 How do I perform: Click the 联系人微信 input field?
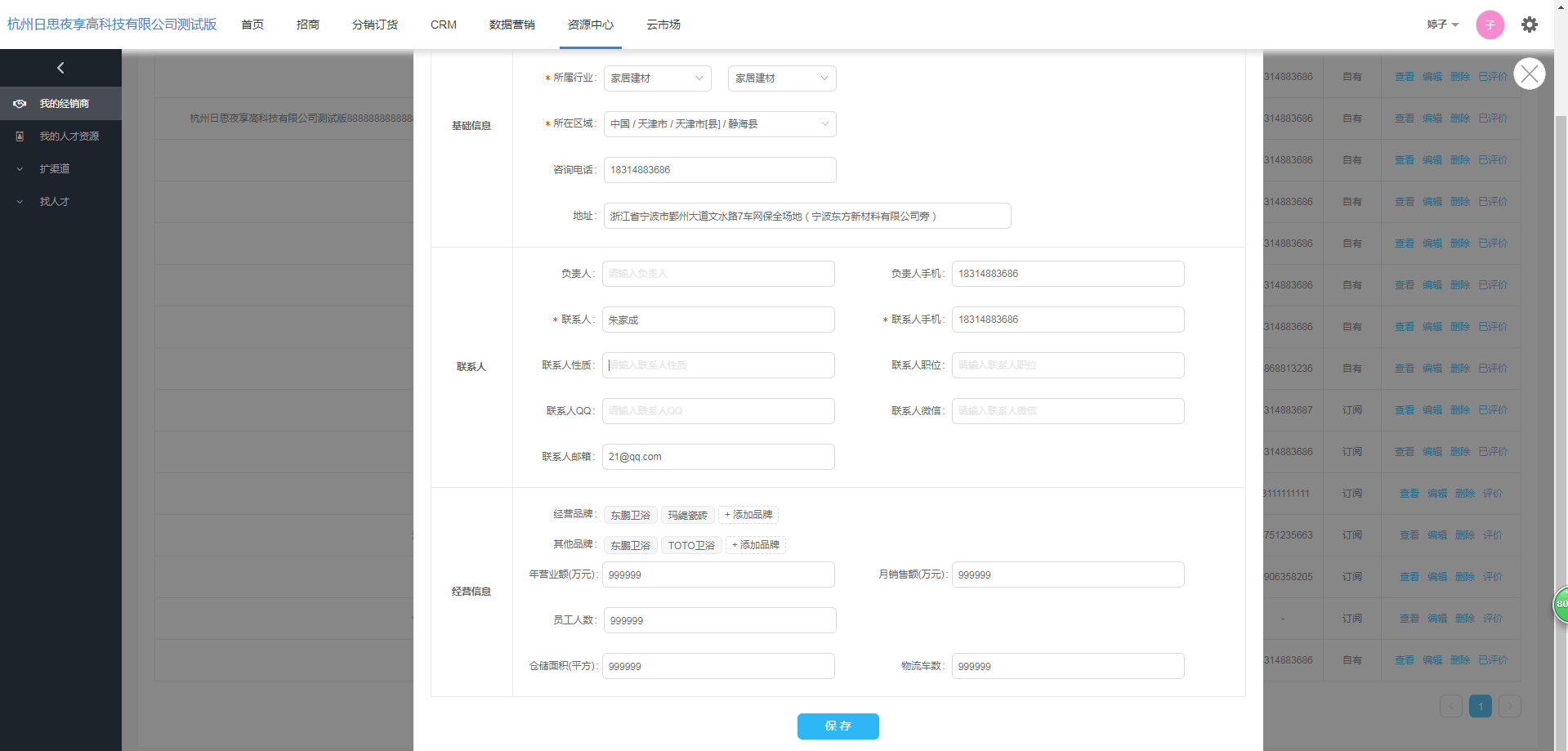(1067, 411)
